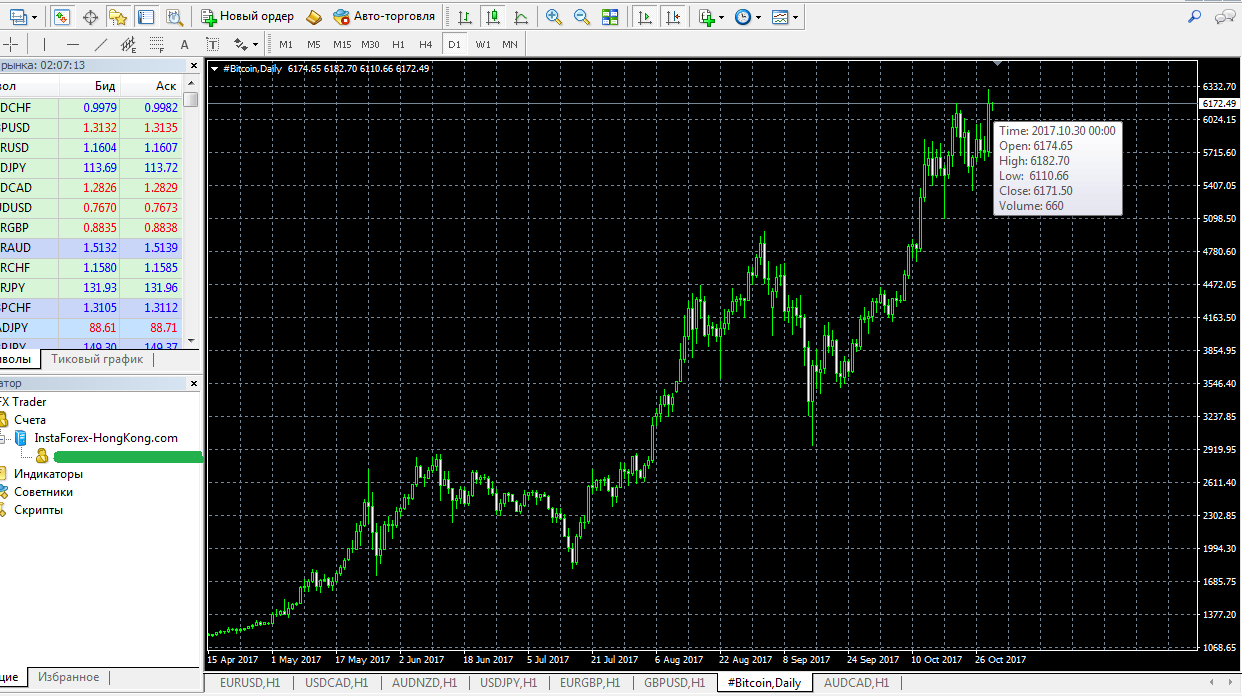Screen dimensions: 1242x696
Task: Draw a trendline with the trendline tool
Action: [100, 44]
